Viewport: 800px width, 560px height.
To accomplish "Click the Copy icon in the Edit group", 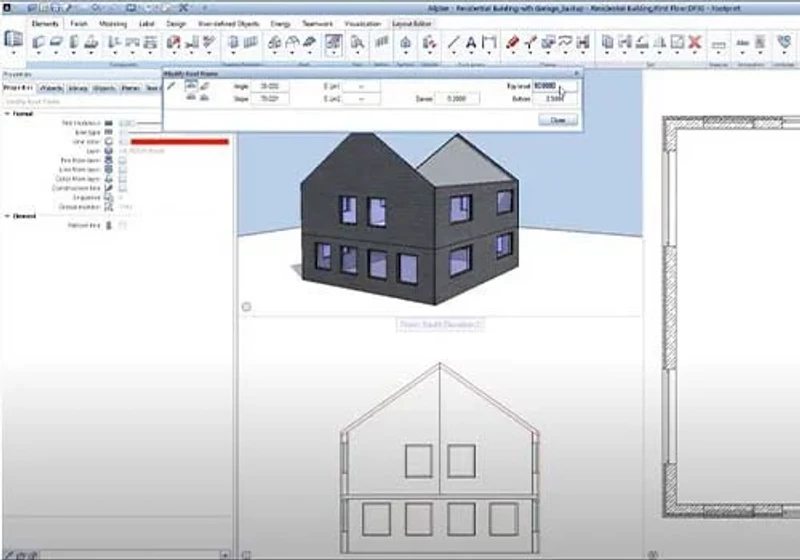I will coord(607,42).
